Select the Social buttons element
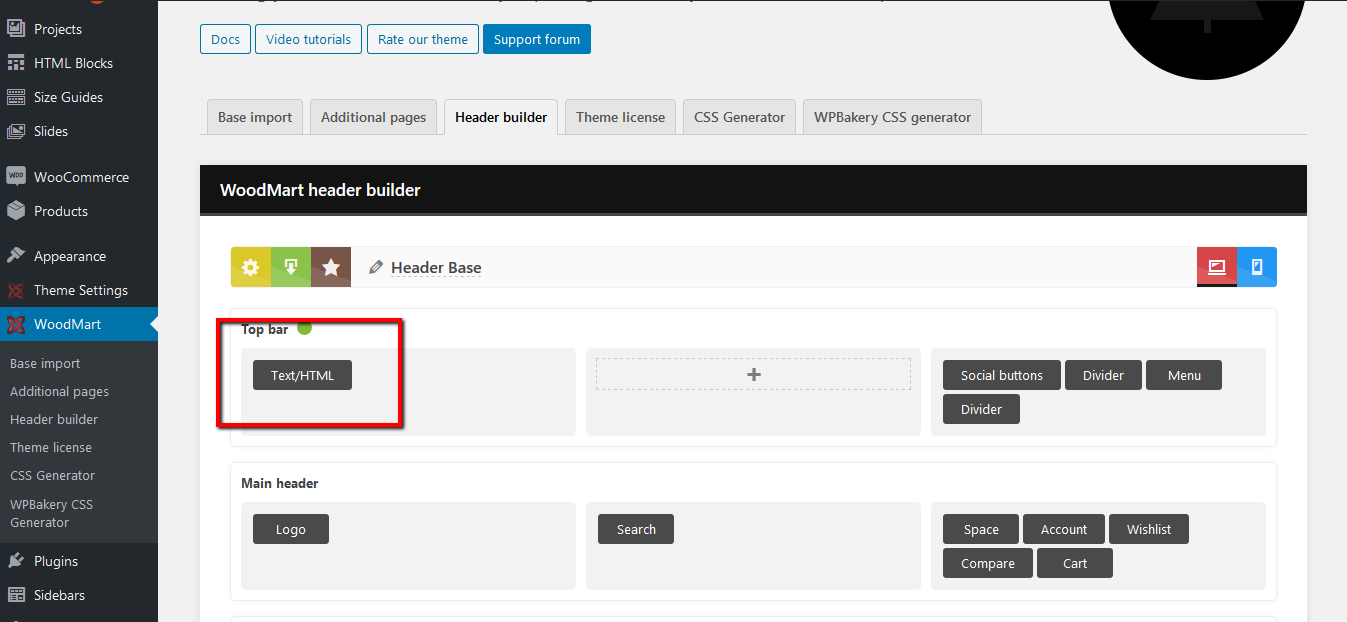1347x622 pixels. pos(1002,375)
